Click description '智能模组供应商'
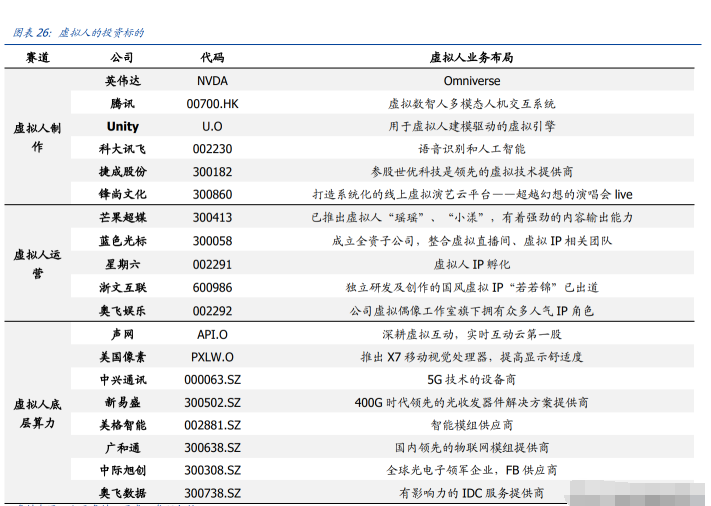 (472, 425)
